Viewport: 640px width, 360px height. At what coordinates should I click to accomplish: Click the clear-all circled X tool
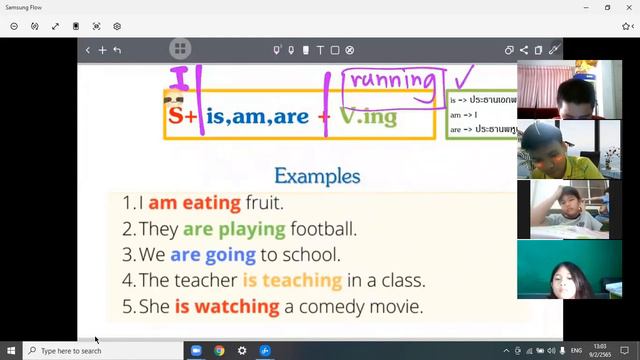click(x=350, y=50)
